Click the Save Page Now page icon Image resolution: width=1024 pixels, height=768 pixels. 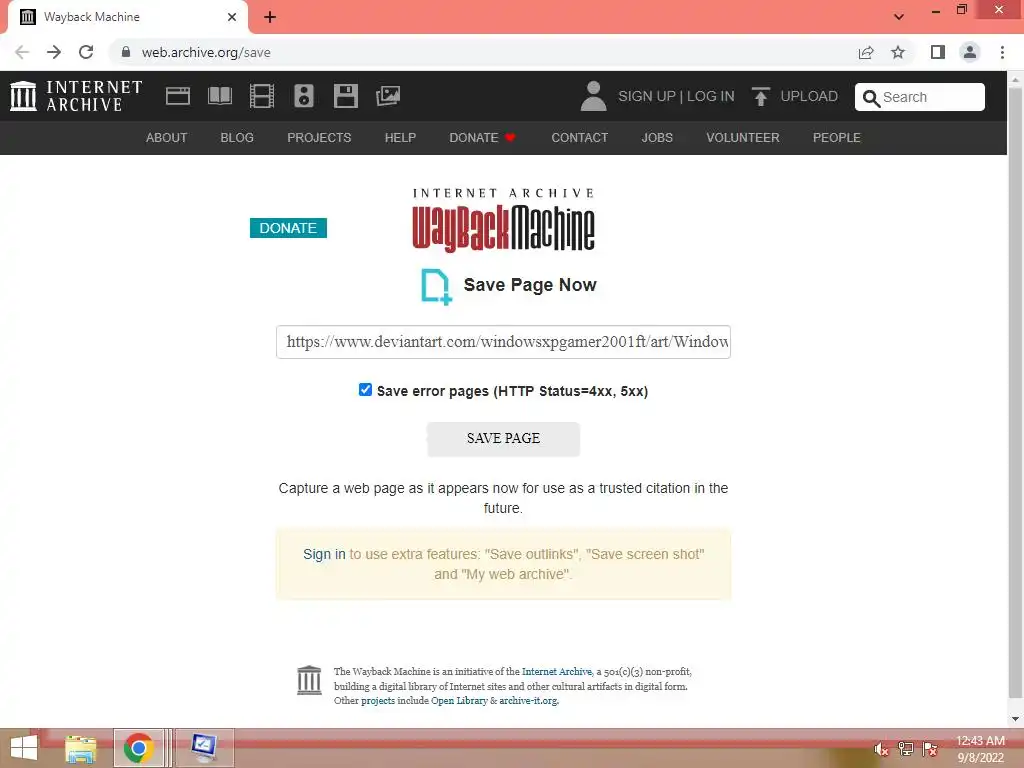click(436, 287)
